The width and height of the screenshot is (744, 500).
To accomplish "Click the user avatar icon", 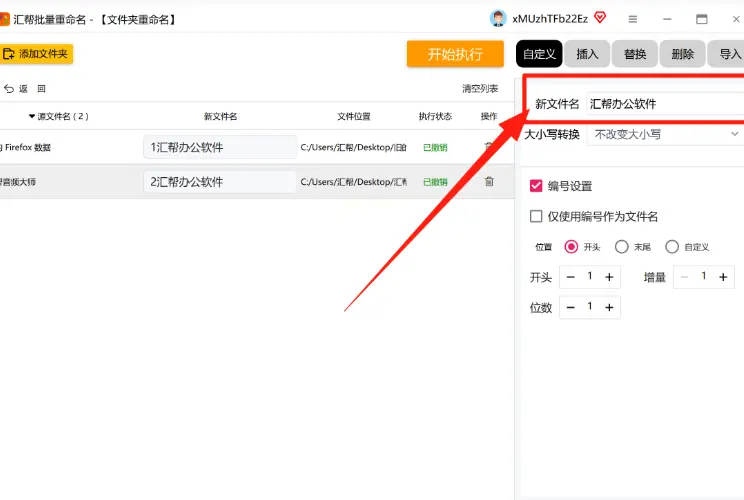I will tap(498, 19).
